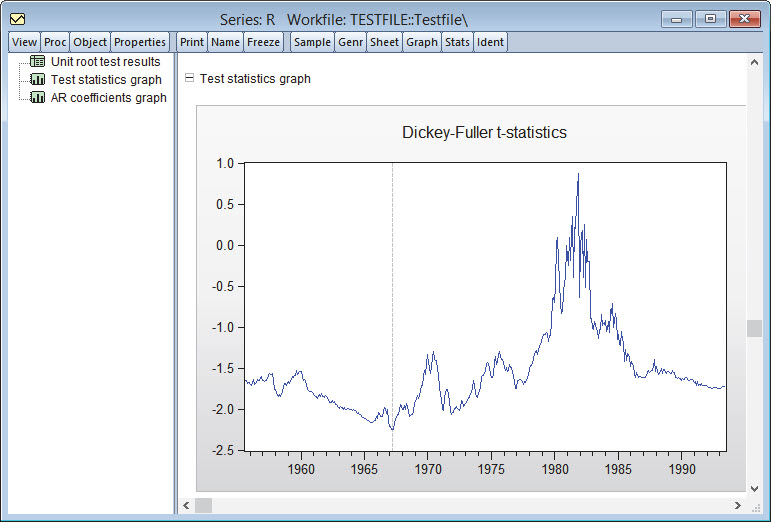Open series Properties
Image resolution: width=771 pixels, height=522 pixels.
140,42
